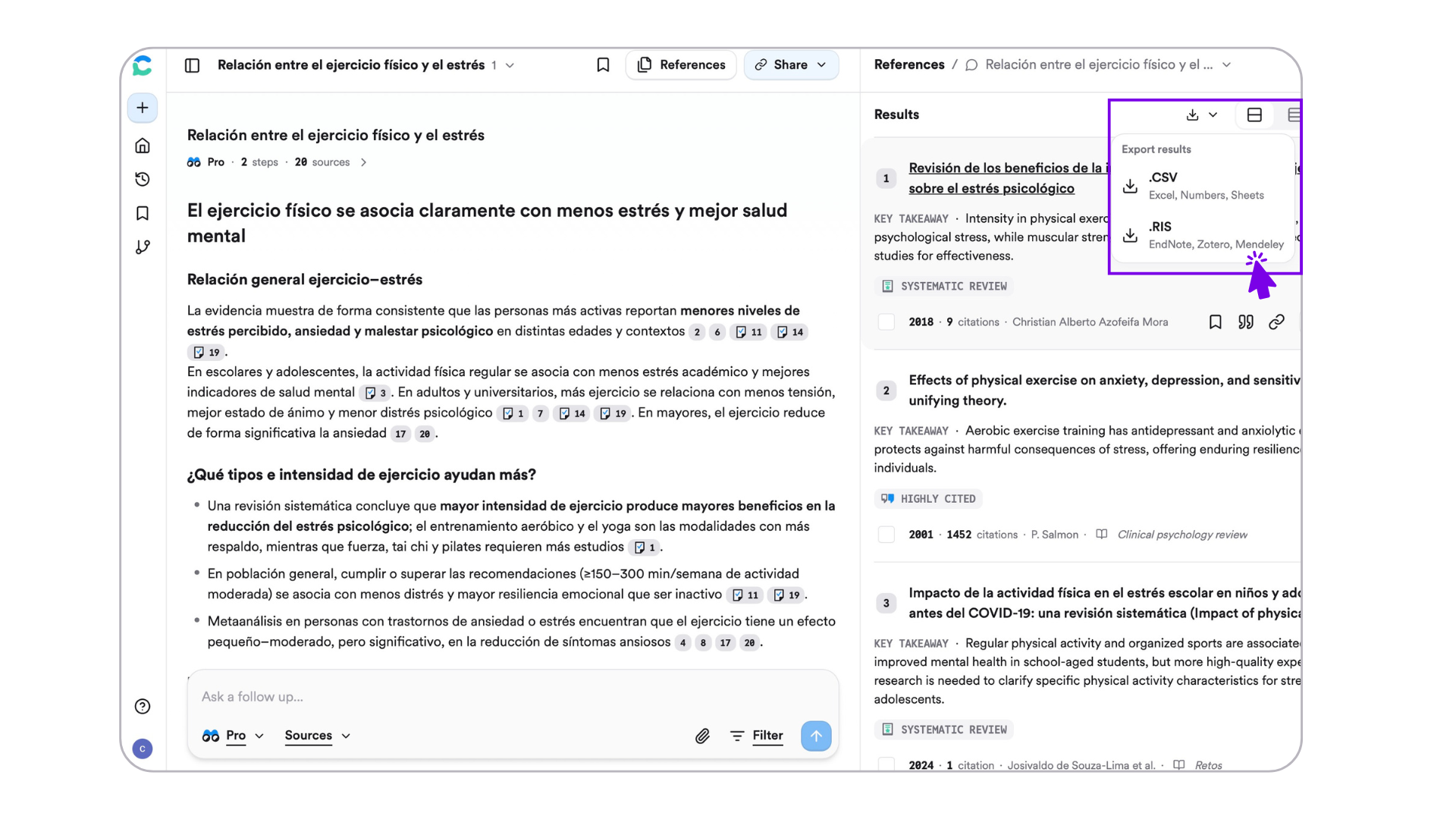Screen dimensions: 1456x819
Task: Check the box for result 1
Action: point(886,322)
